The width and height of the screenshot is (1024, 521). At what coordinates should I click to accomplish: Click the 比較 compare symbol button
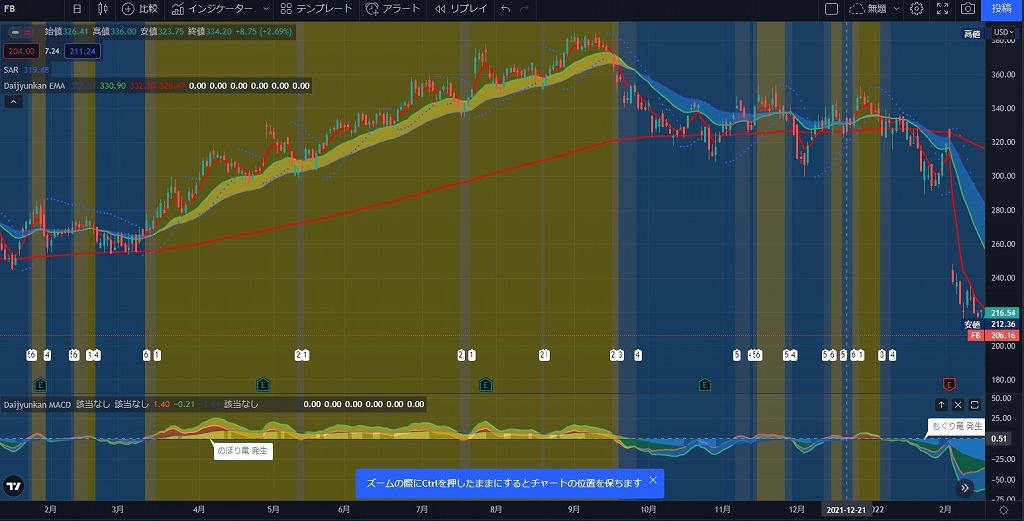click(x=140, y=8)
